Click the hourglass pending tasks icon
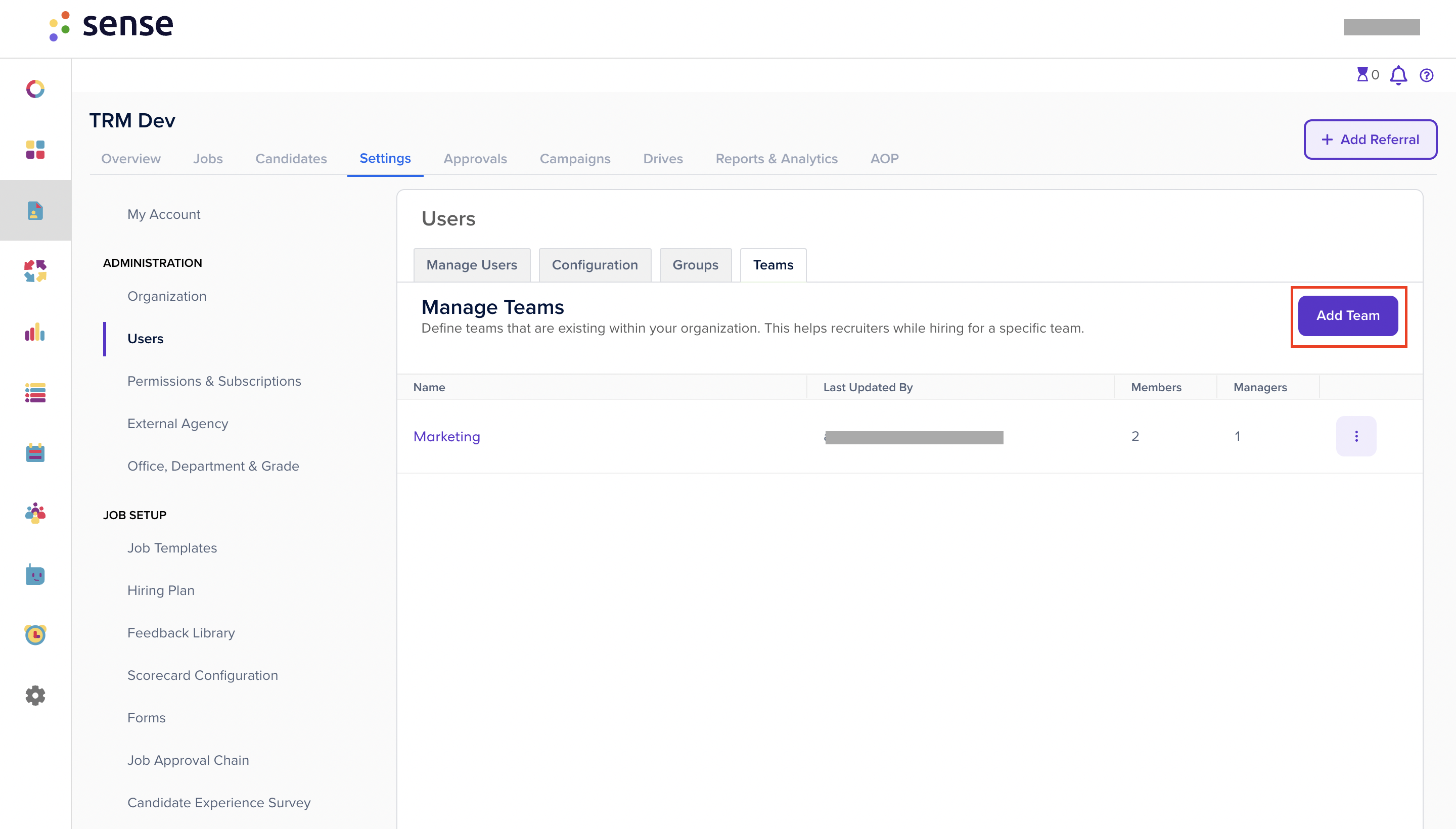Screen dimensions: 1456x829 pyautogui.click(x=1362, y=75)
